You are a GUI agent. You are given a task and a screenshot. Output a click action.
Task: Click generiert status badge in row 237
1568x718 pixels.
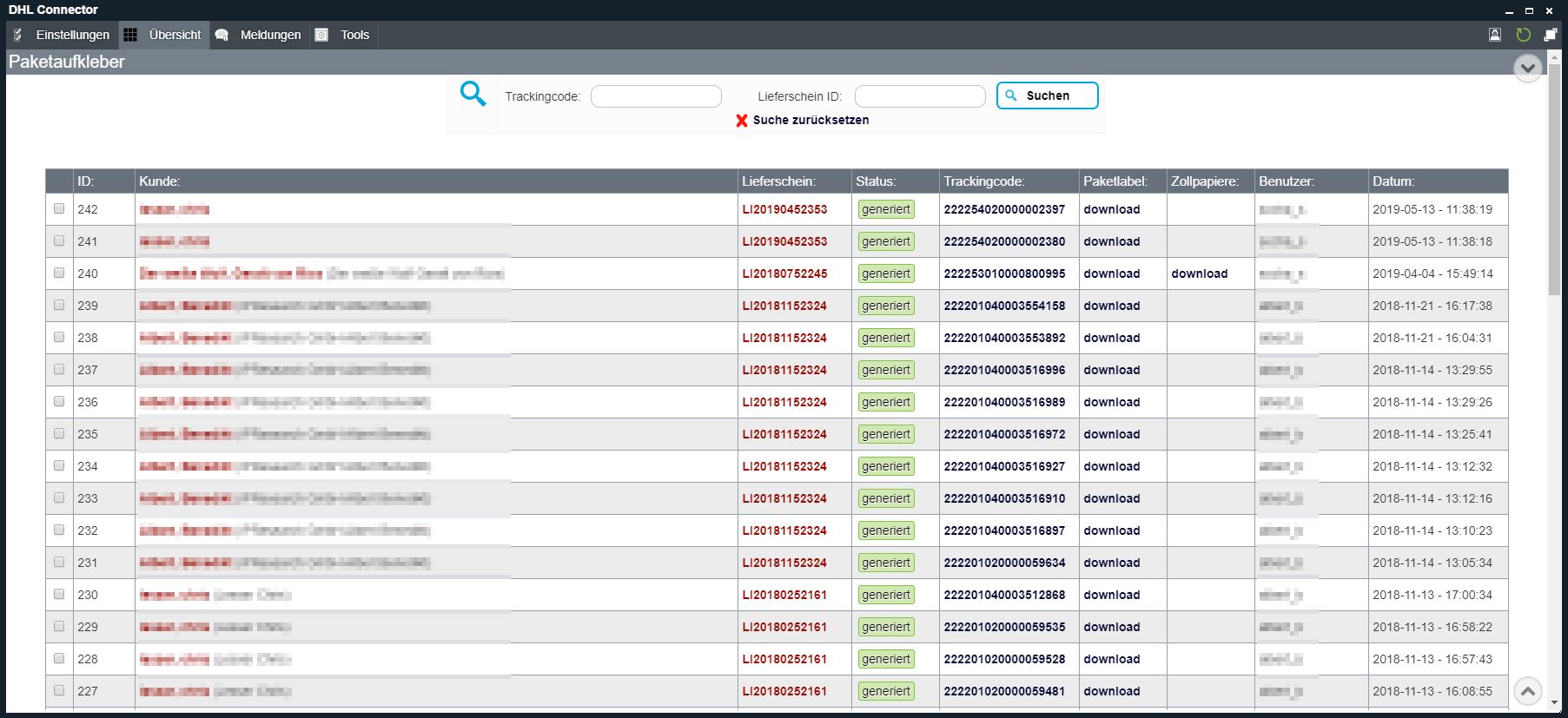[x=886, y=370]
